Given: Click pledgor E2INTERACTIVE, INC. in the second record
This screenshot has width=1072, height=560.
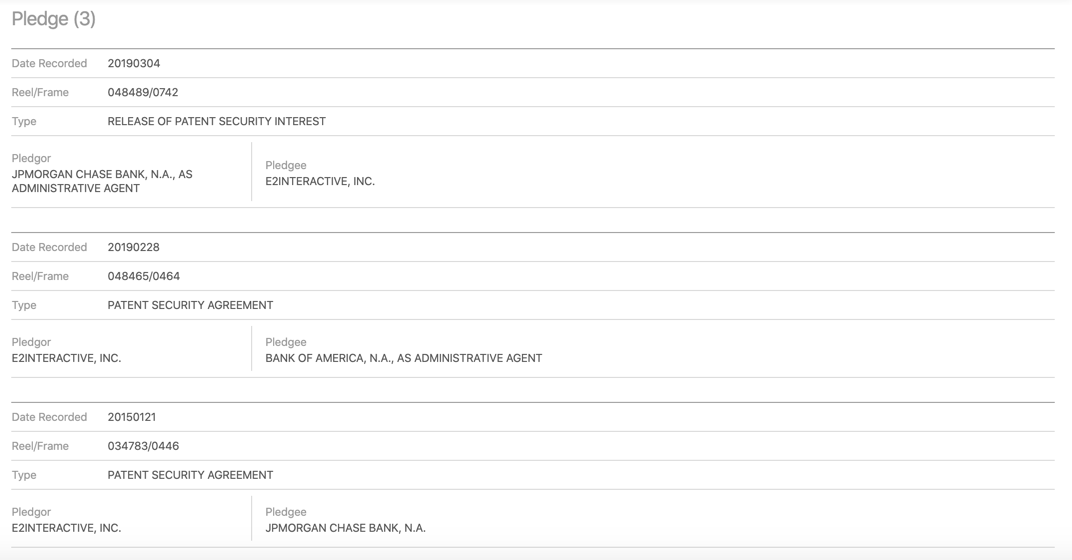Looking at the screenshot, I should pyautogui.click(x=66, y=358).
